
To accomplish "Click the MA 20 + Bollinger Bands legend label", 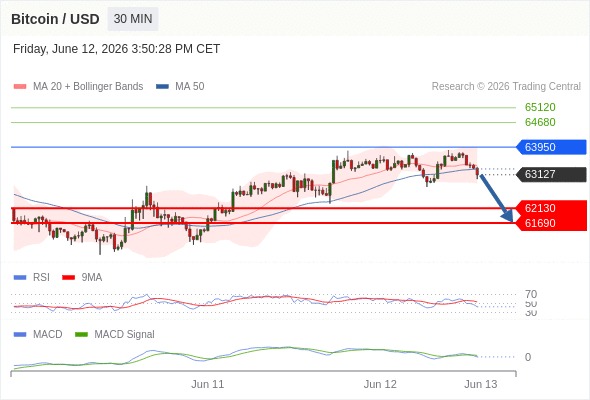I will point(88,87).
